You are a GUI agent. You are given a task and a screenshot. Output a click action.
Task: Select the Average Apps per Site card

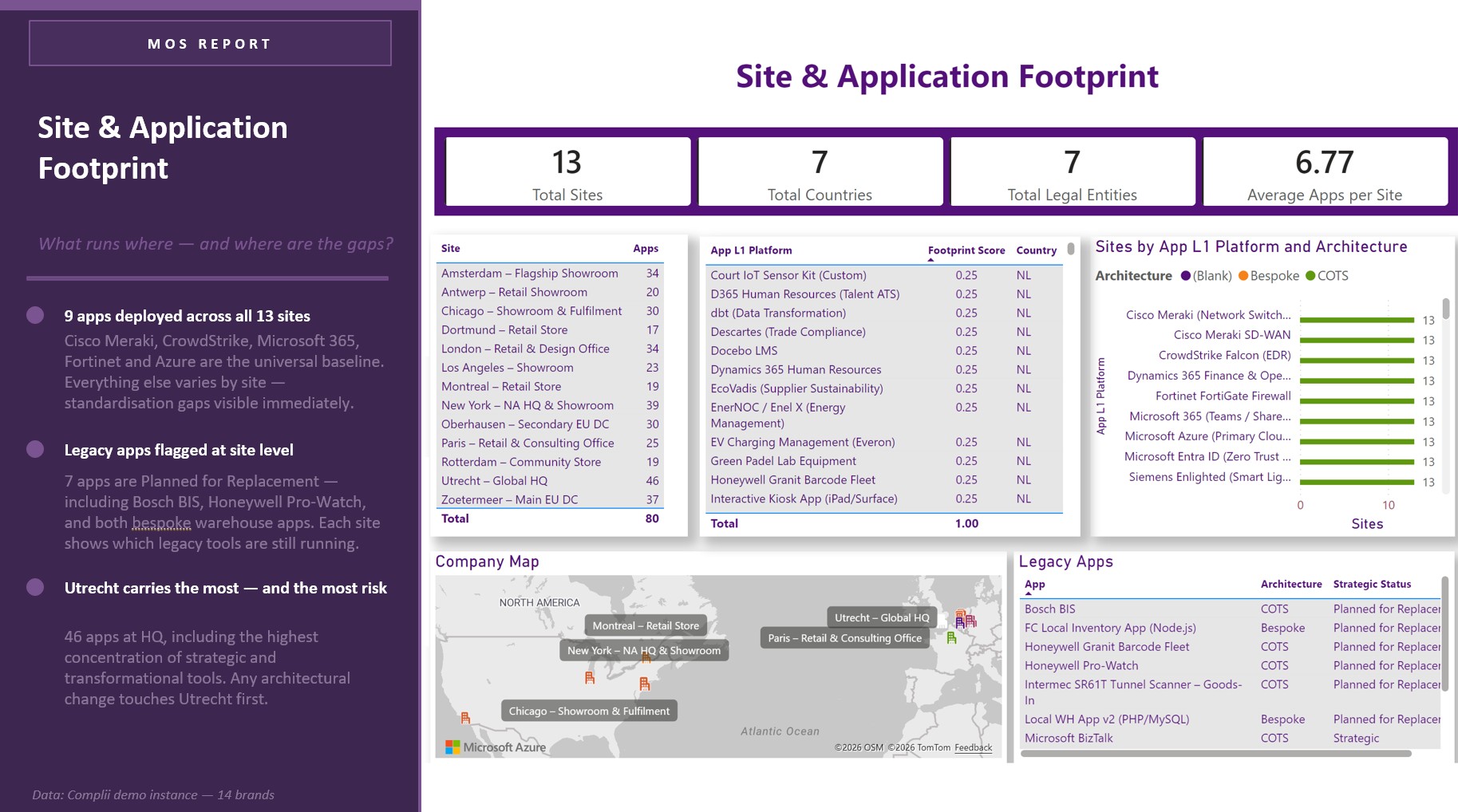1325,171
